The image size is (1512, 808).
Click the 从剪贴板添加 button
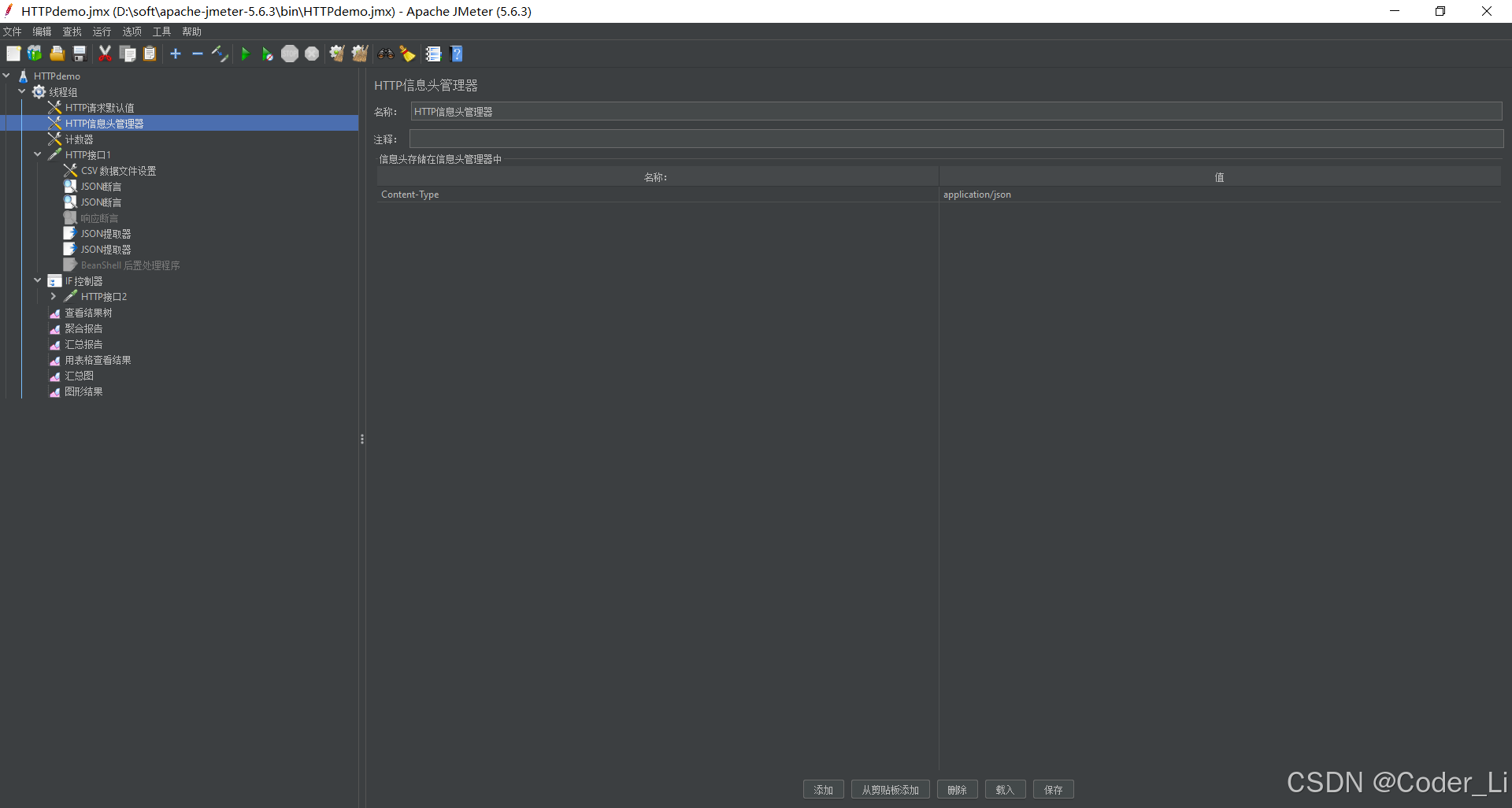pyautogui.click(x=891, y=789)
